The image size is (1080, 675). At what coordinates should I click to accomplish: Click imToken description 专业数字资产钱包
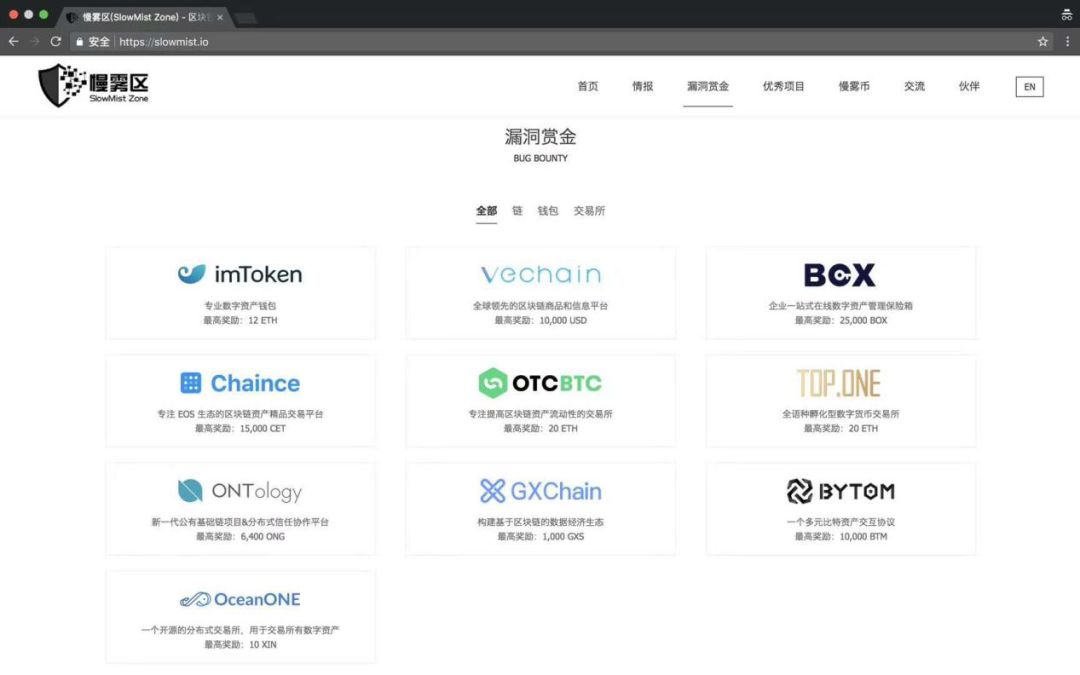point(240,305)
